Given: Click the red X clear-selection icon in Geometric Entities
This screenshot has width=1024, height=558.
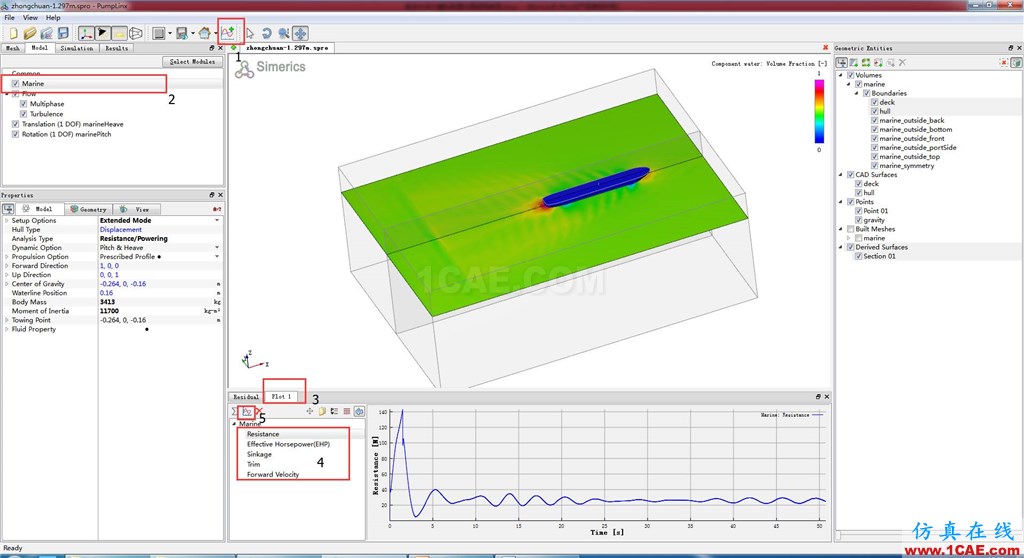Looking at the screenshot, I should click(x=1004, y=62).
